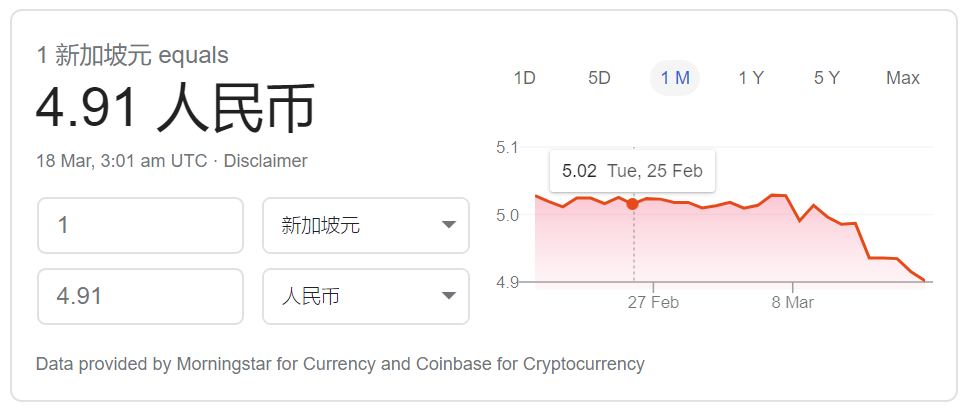This screenshot has height=411, width=967.
Task: Open the 人民币 currency dropdown
Action: tap(365, 296)
